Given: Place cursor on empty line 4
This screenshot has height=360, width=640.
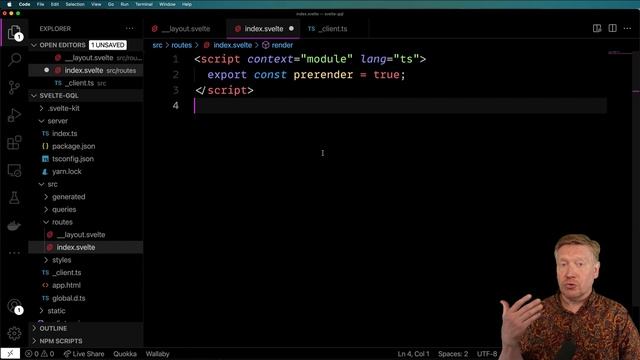Looking at the screenshot, I should click(x=400, y=106).
